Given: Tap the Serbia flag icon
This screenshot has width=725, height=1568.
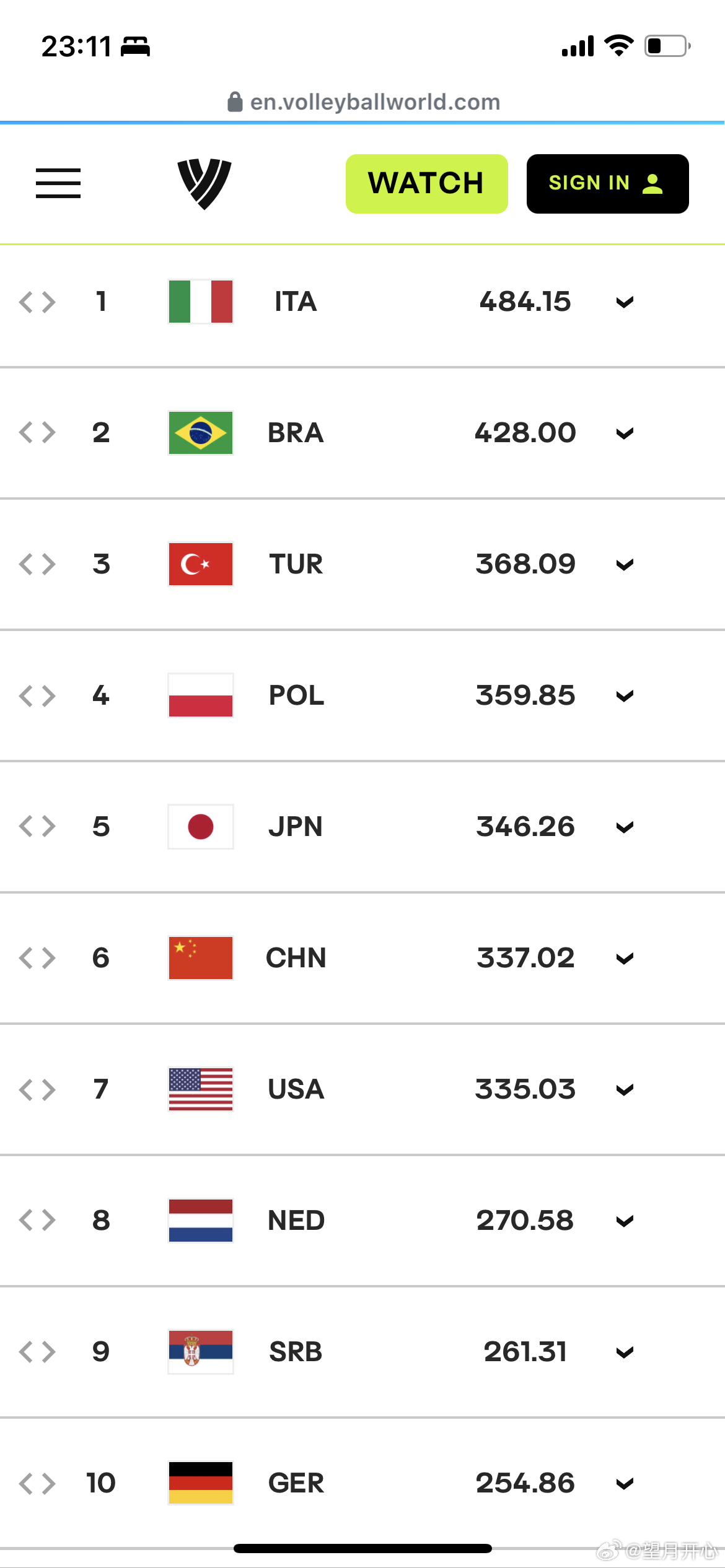Looking at the screenshot, I should point(201,1352).
